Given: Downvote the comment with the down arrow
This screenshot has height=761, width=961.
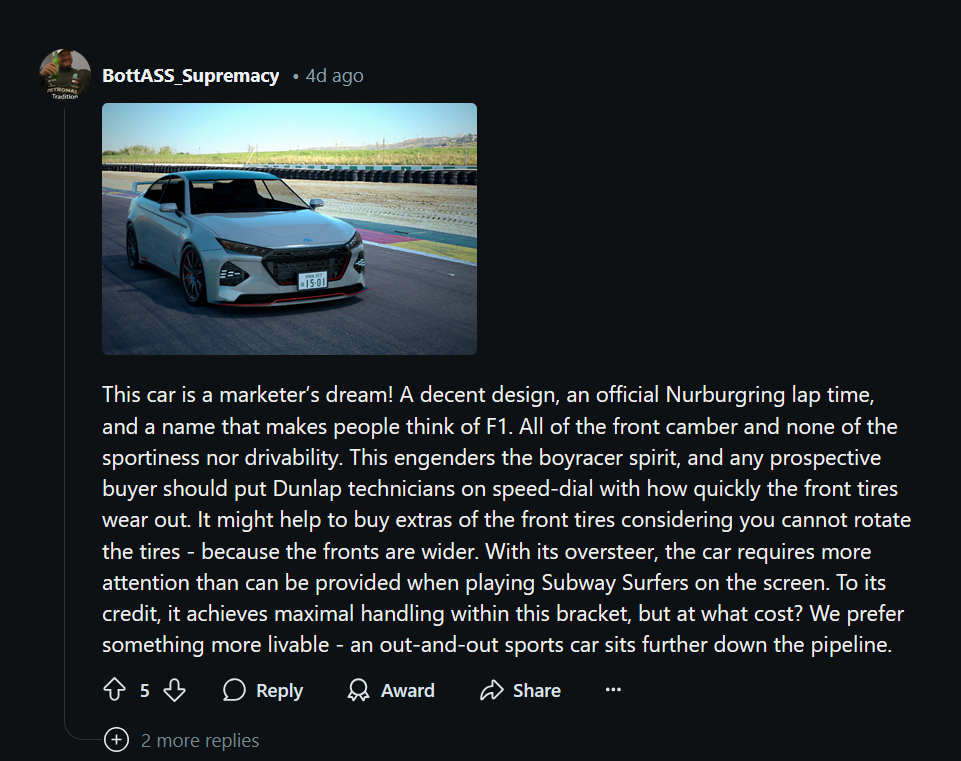Looking at the screenshot, I should (174, 690).
